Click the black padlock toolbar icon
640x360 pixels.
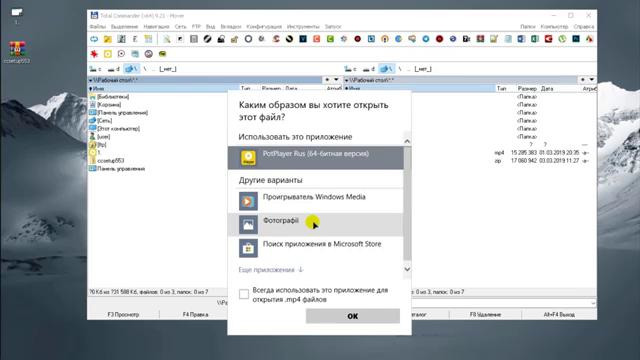[221, 39]
